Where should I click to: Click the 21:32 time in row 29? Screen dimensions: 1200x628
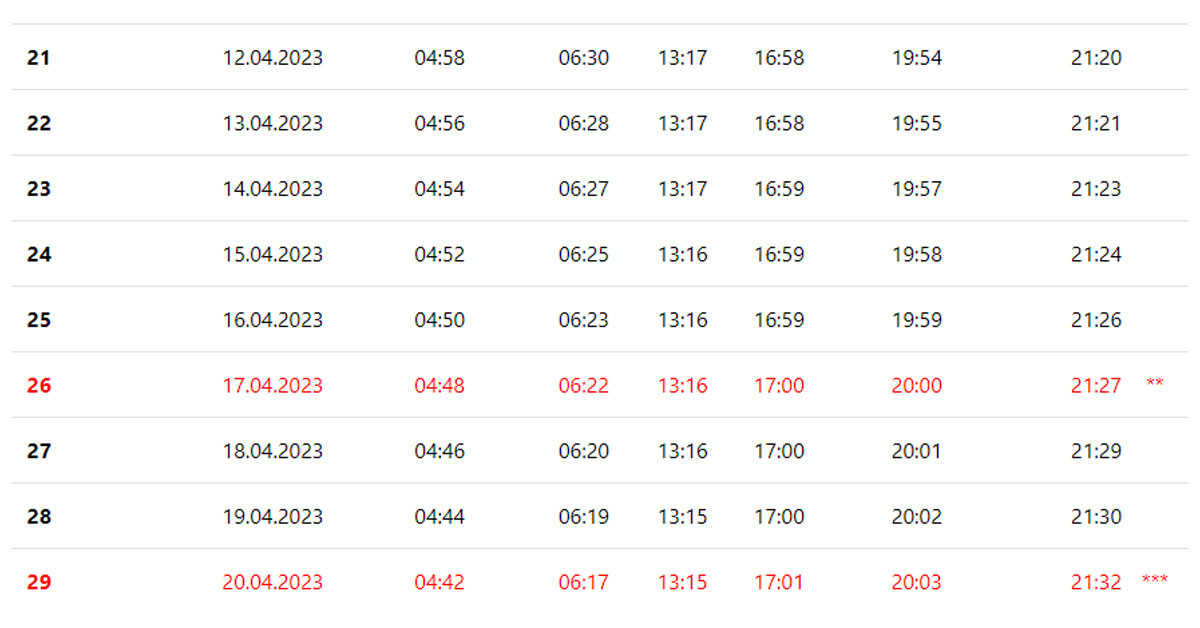tap(1096, 582)
